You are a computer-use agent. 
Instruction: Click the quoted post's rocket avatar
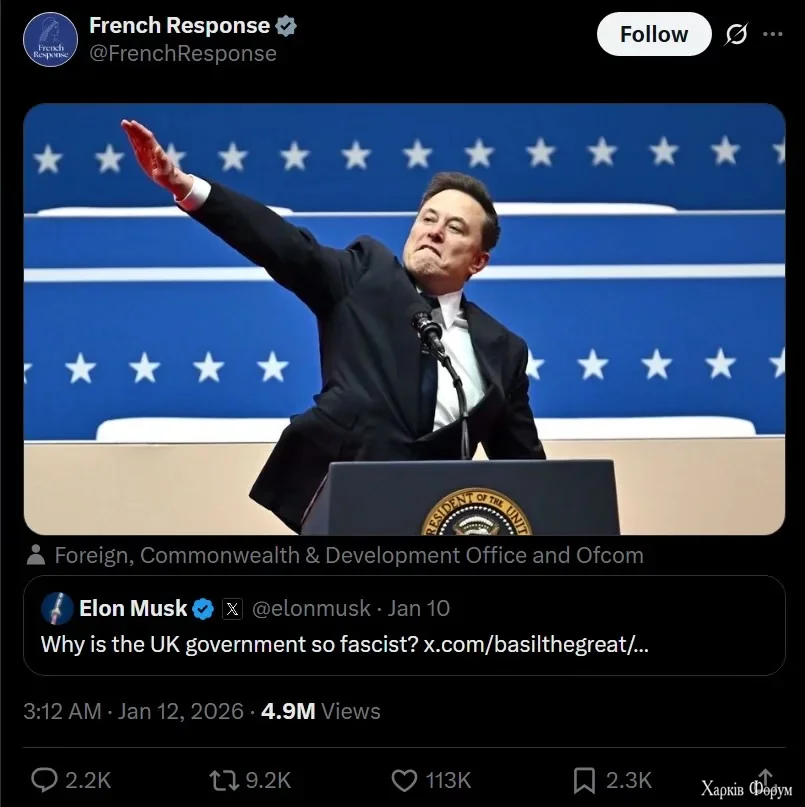(x=58, y=608)
